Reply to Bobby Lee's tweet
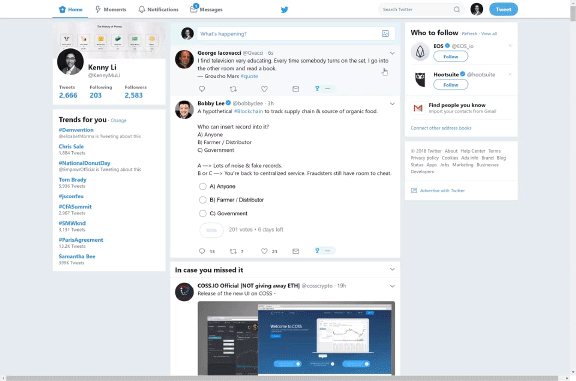 pyautogui.click(x=202, y=251)
